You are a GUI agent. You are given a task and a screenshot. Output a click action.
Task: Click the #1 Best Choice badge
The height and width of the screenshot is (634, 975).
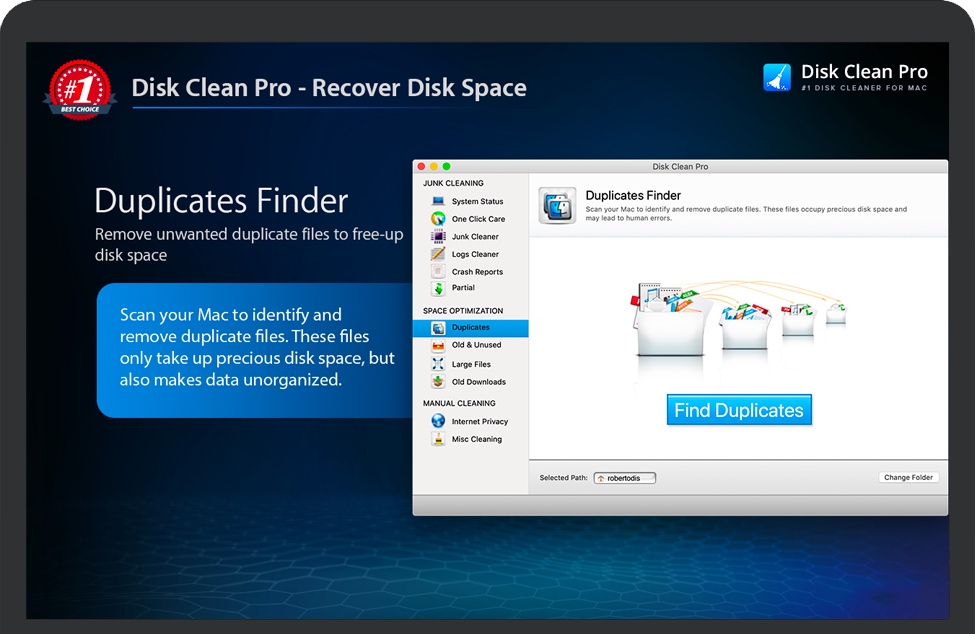click(79, 90)
